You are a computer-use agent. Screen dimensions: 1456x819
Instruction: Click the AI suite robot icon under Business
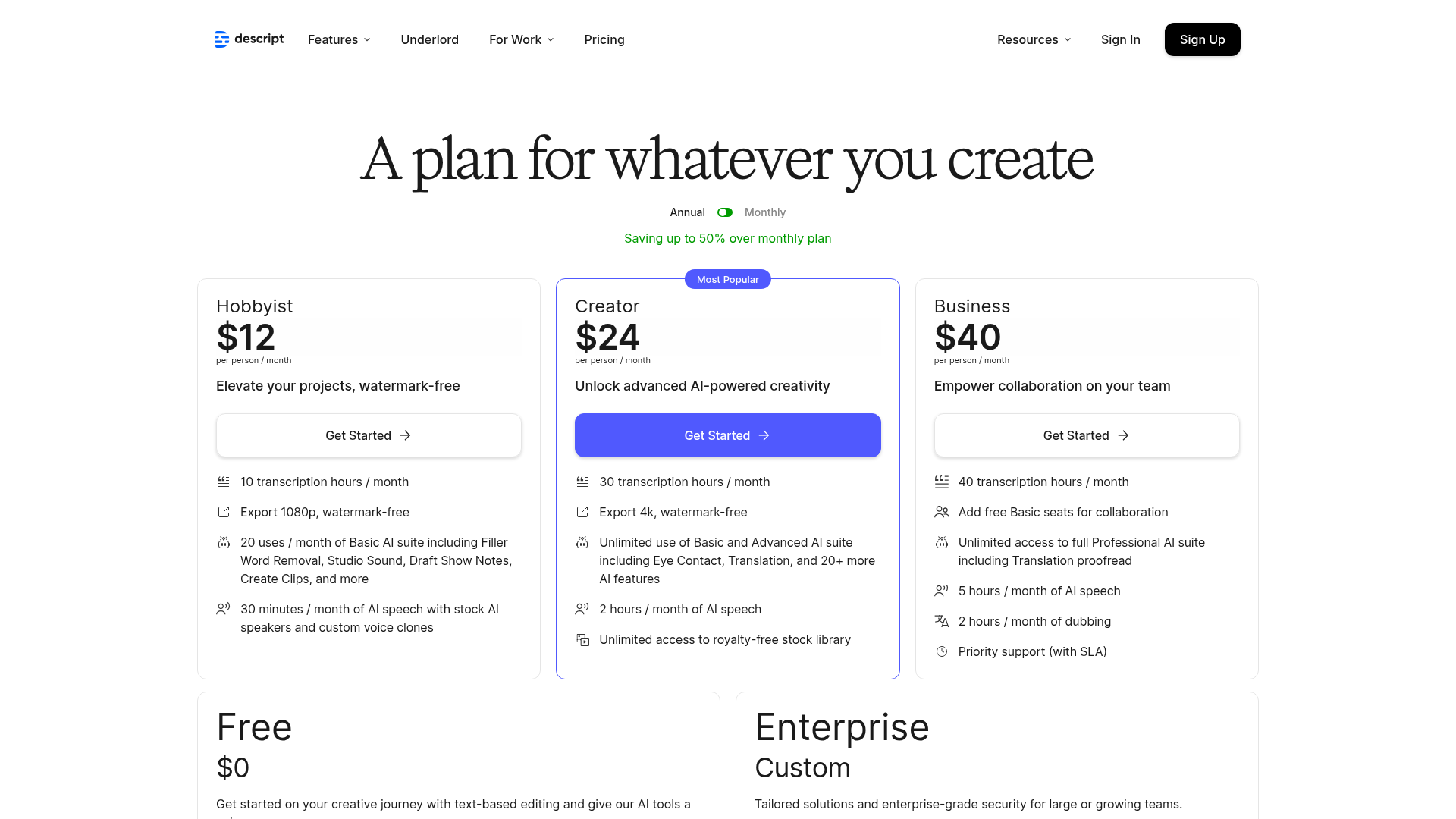pyautogui.click(x=942, y=543)
